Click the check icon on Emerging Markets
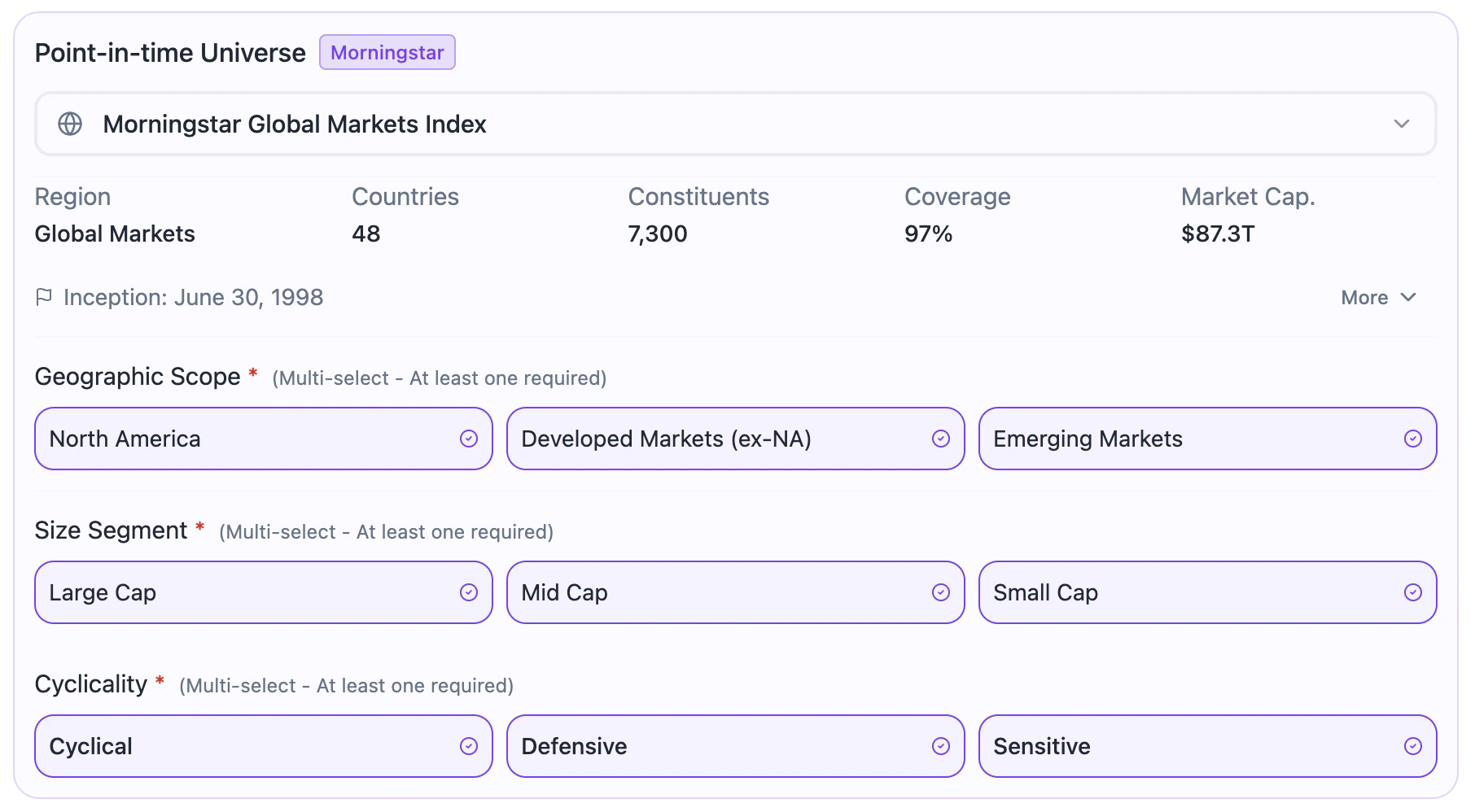 [1413, 439]
